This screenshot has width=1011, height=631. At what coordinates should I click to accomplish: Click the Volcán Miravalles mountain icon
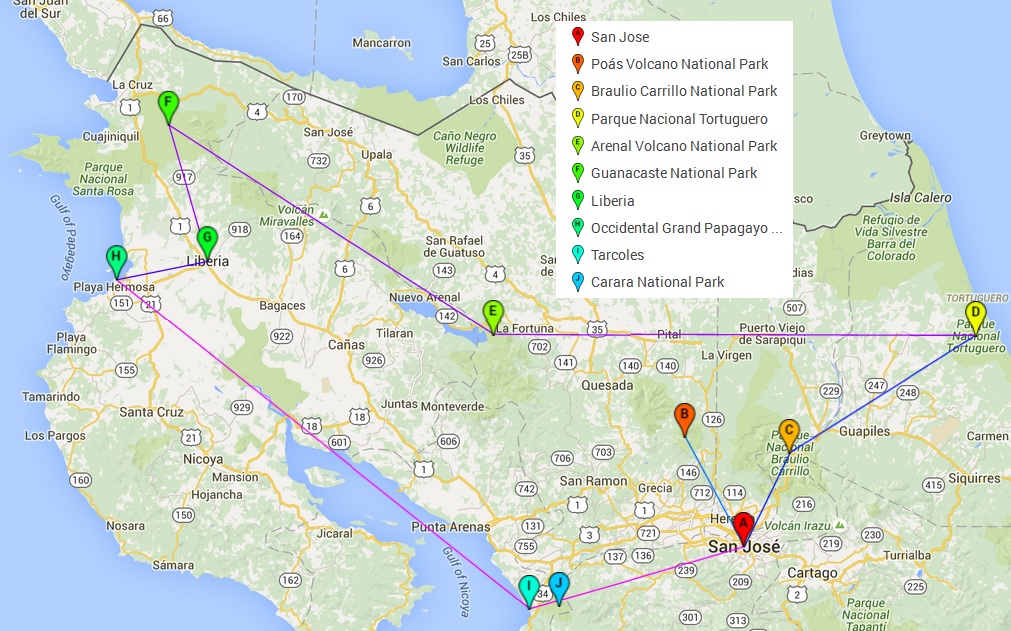324,214
